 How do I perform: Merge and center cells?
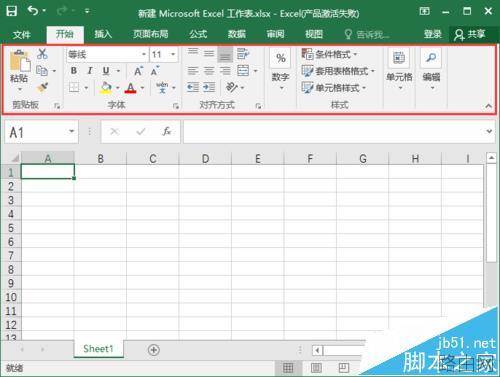tap(243, 71)
